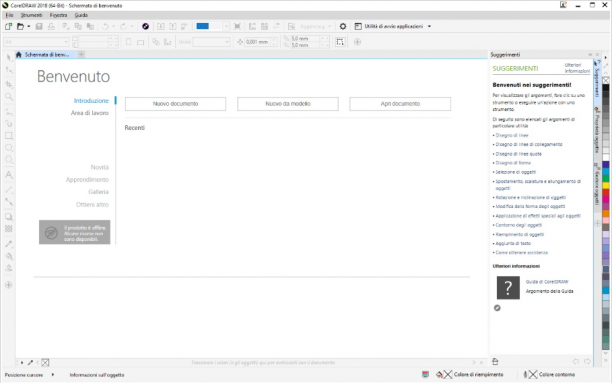
Task: Select the Zoom magnifier tool
Action: (x=9, y=96)
